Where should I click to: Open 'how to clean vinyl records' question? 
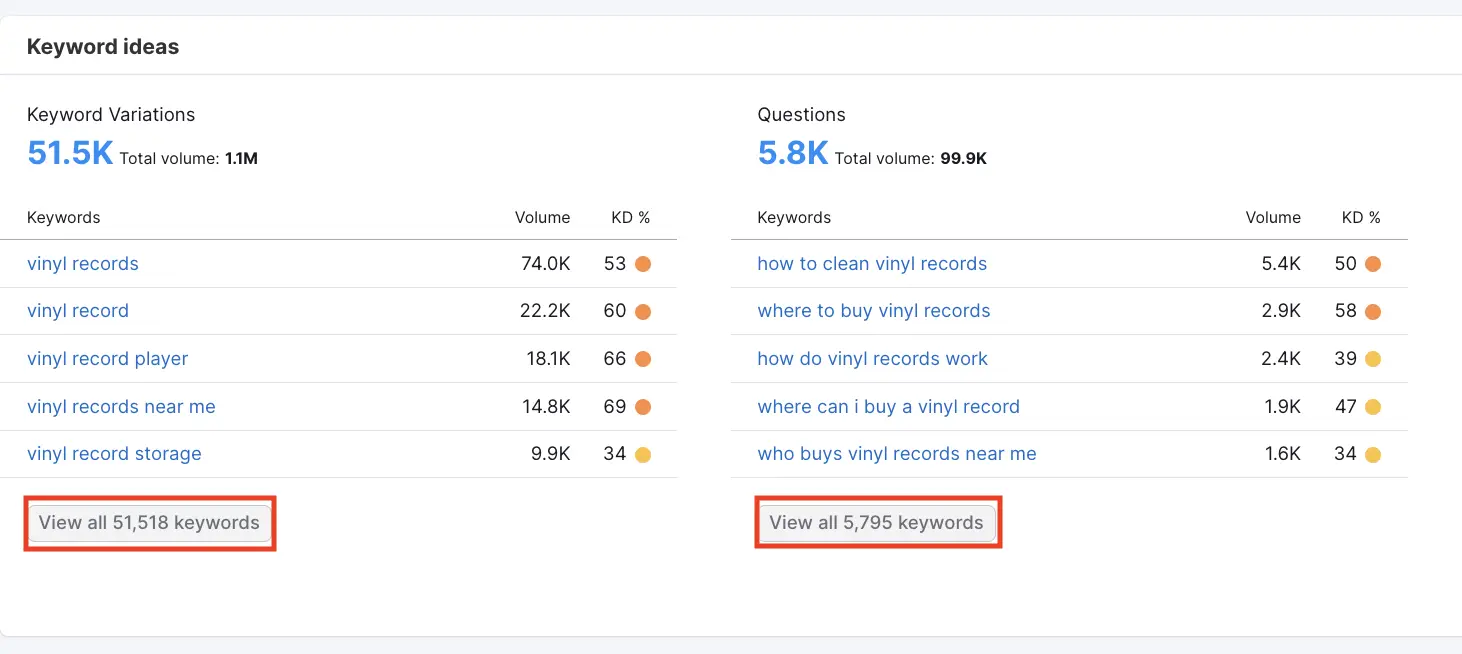pyautogui.click(x=872, y=264)
